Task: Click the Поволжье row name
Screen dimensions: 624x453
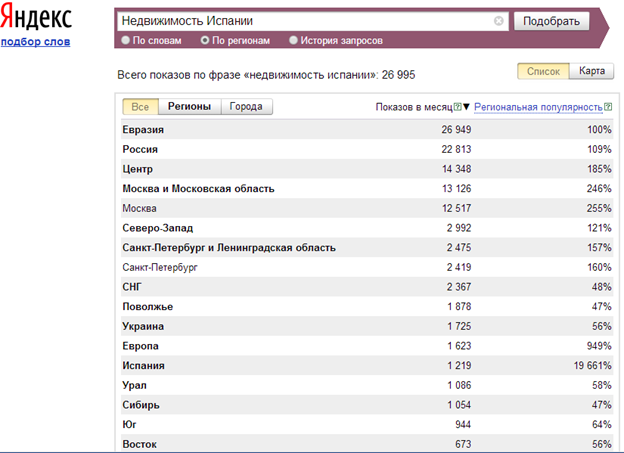Action: (148, 307)
